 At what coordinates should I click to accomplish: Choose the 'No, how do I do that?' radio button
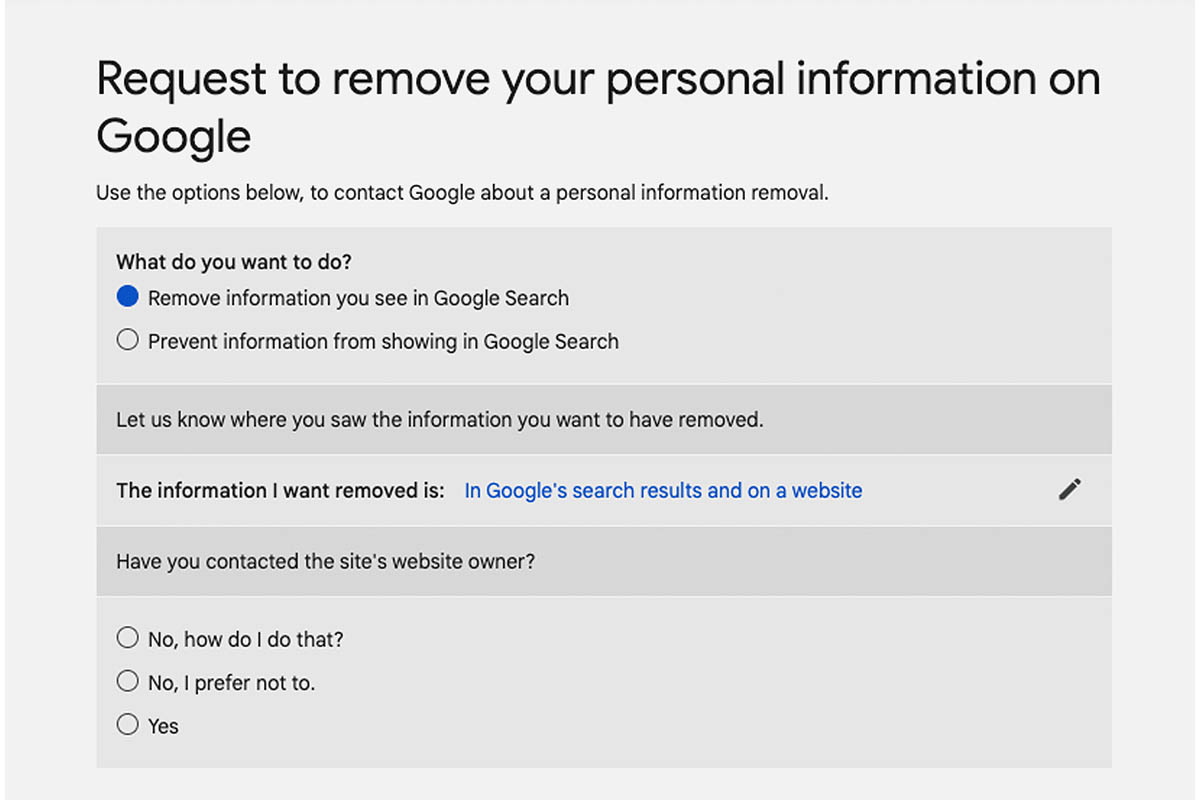click(127, 638)
